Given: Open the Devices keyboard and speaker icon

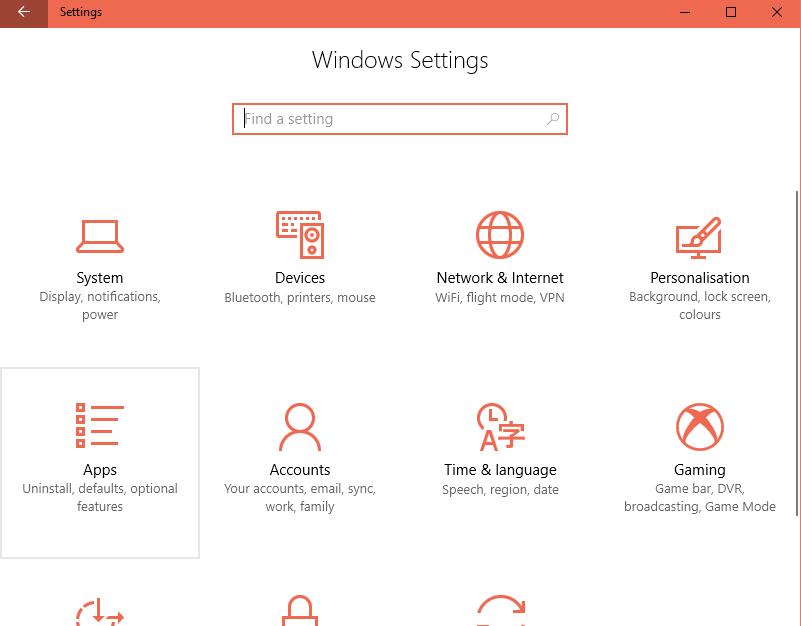Looking at the screenshot, I should 300,235.
